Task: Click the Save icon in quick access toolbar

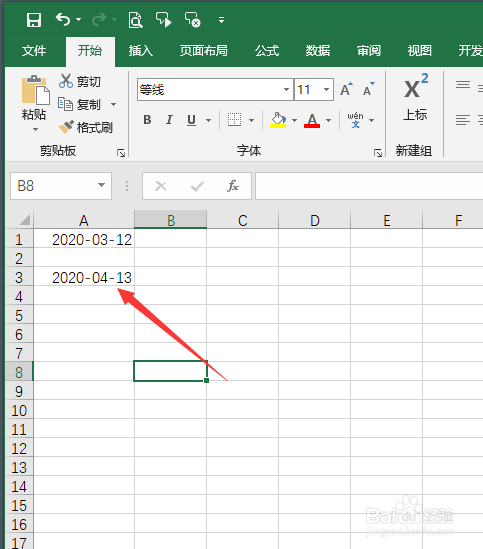Action: pos(34,20)
